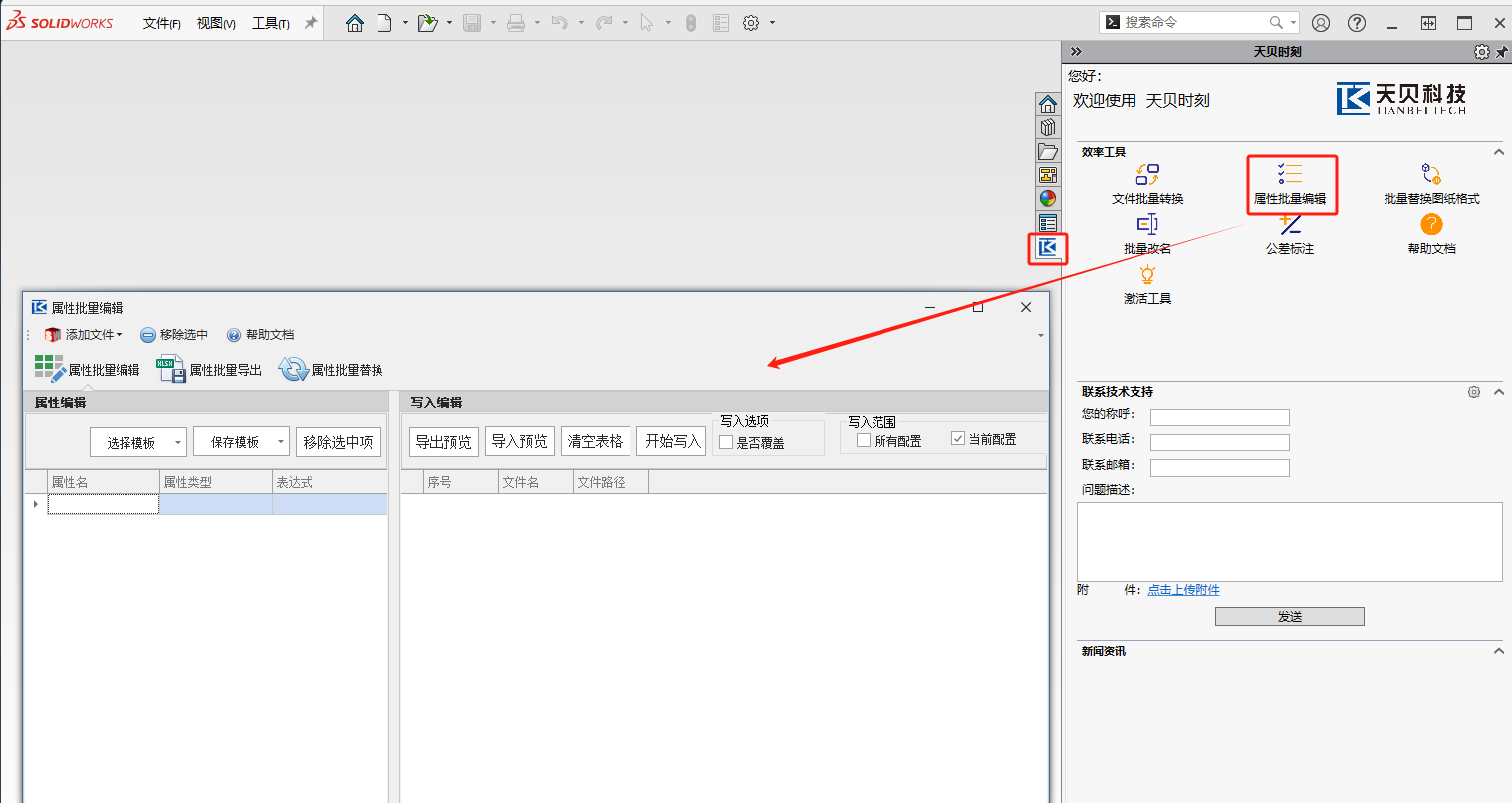This screenshot has height=803, width=1512.
Task: Click into the 问题描述 text area
Action: click(1290, 542)
